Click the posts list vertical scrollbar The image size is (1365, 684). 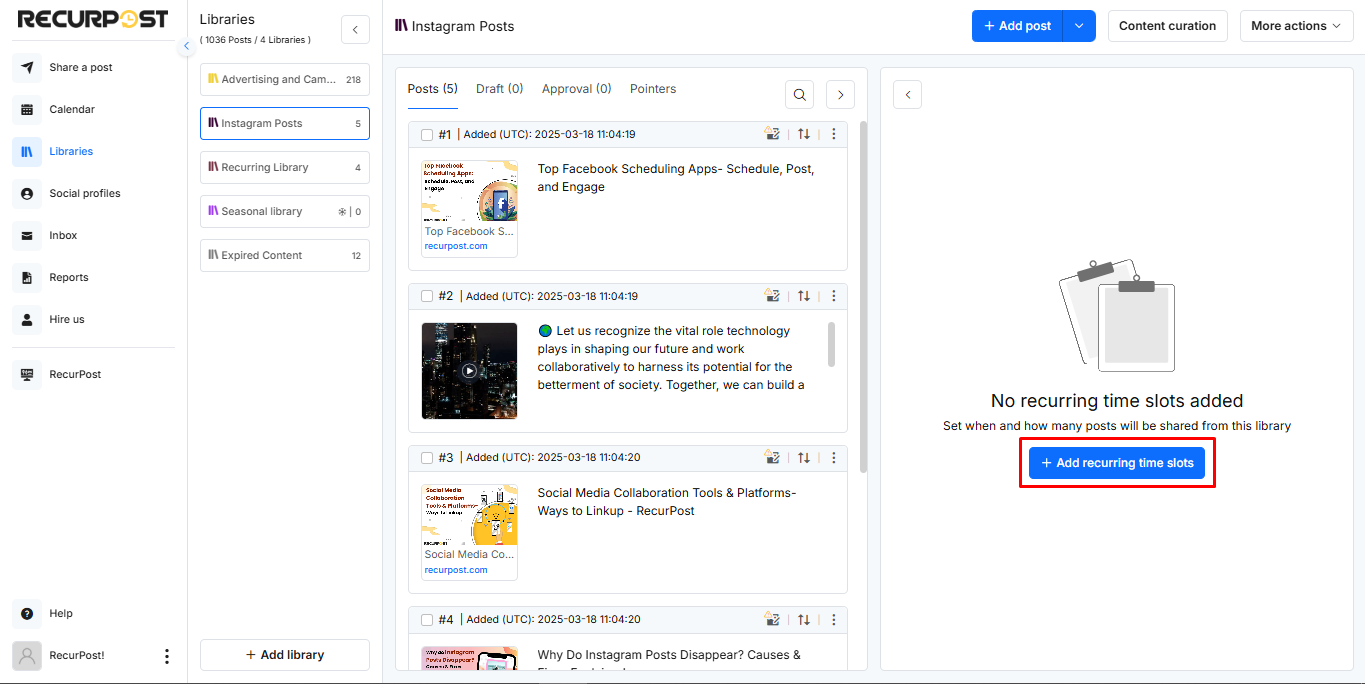click(864, 297)
